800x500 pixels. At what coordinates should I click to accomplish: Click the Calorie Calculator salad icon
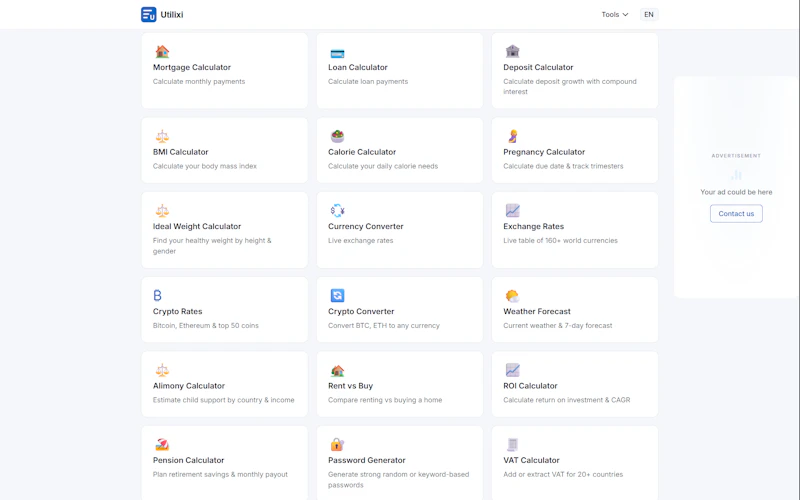(x=337, y=136)
